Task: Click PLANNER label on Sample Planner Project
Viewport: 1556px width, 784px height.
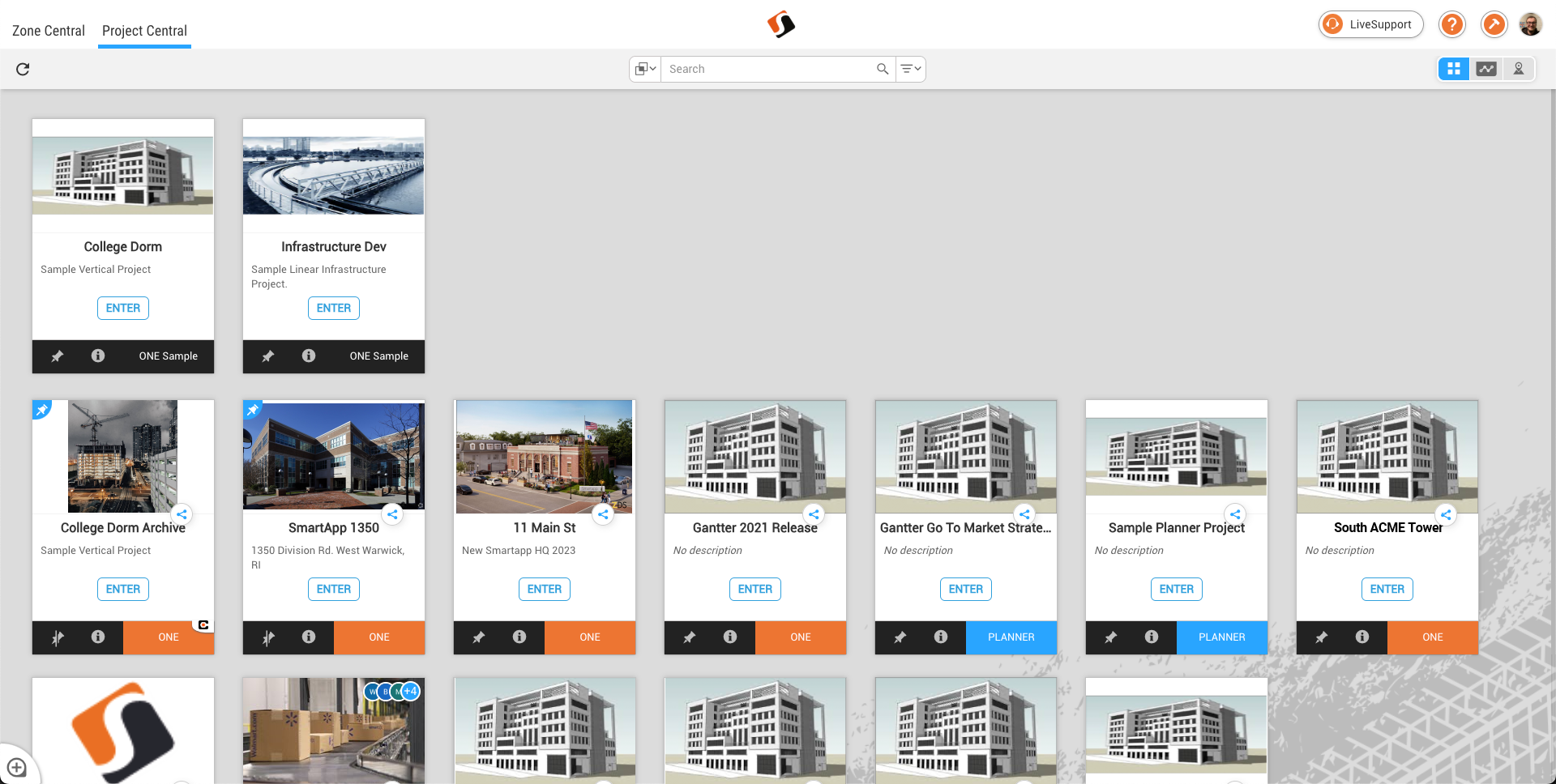Action: [x=1222, y=637]
